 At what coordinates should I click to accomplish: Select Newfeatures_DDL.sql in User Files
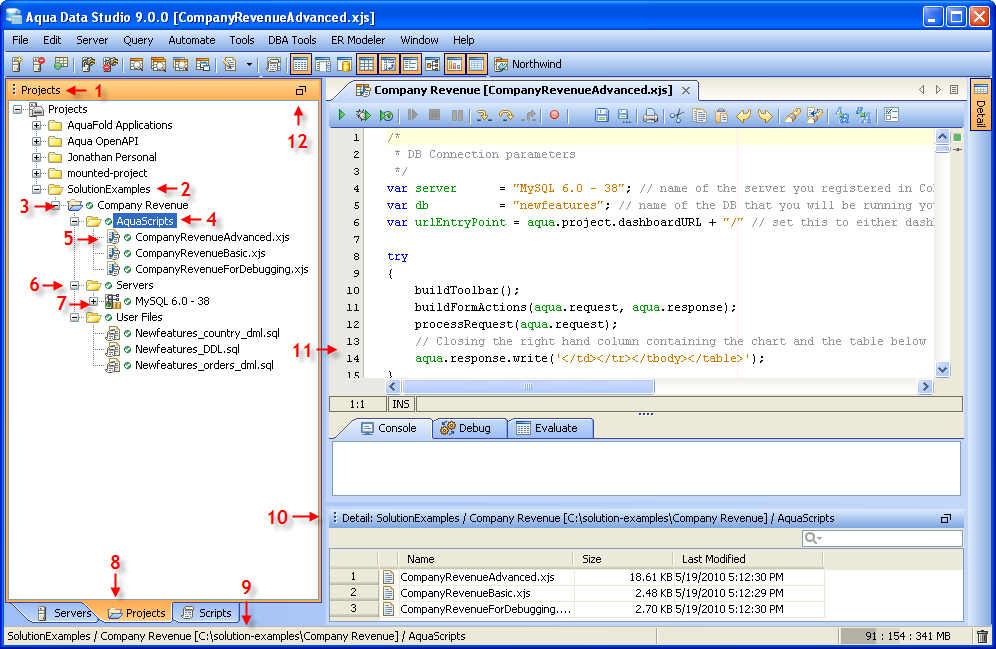[x=187, y=349]
